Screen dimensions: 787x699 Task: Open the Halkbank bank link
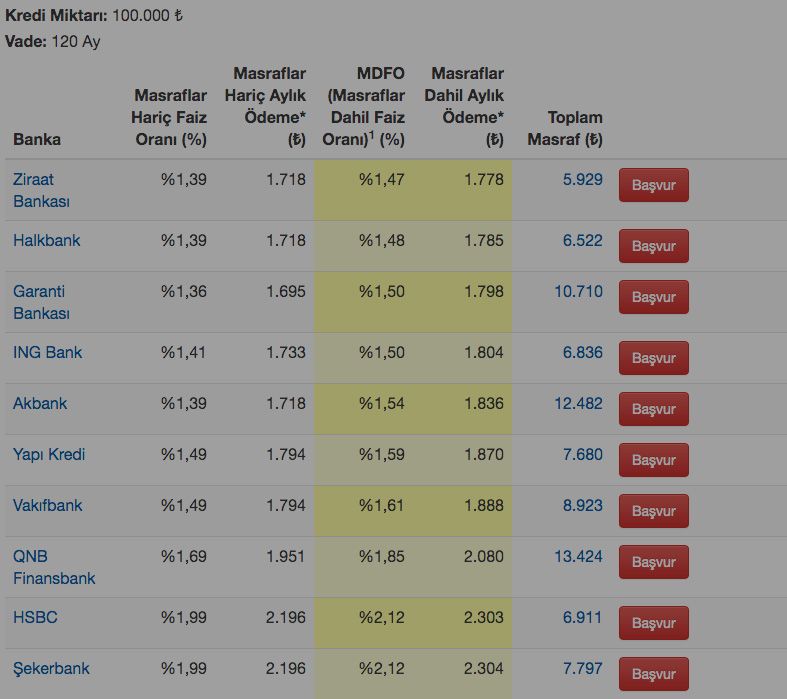(x=47, y=240)
